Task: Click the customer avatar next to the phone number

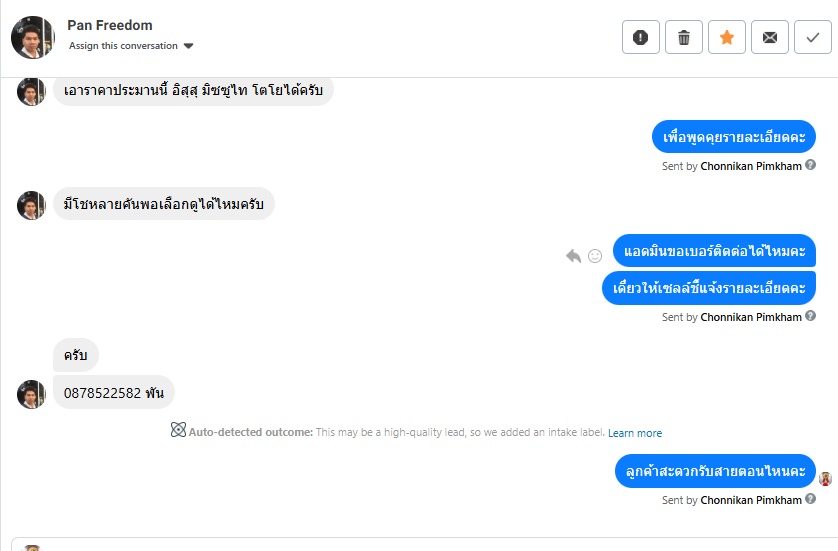Action: click(x=31, y=393)
